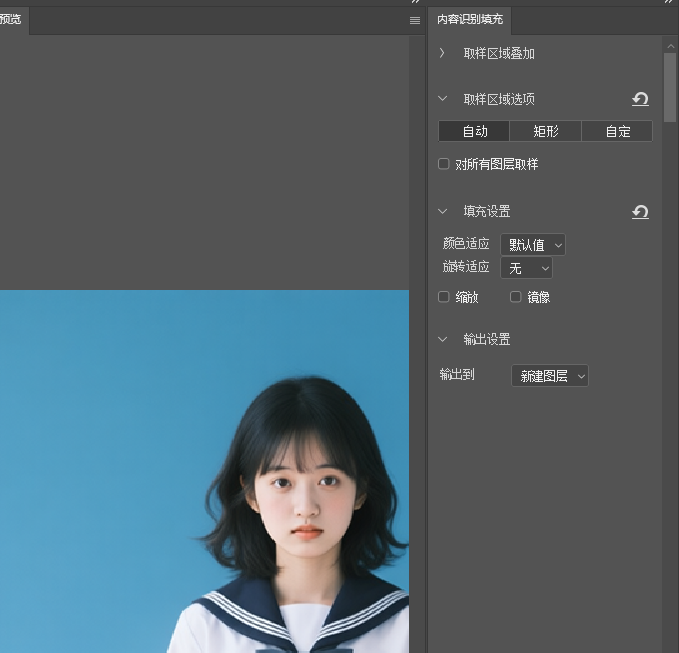Choose the 自定 sampling area option

coord(617,131)
